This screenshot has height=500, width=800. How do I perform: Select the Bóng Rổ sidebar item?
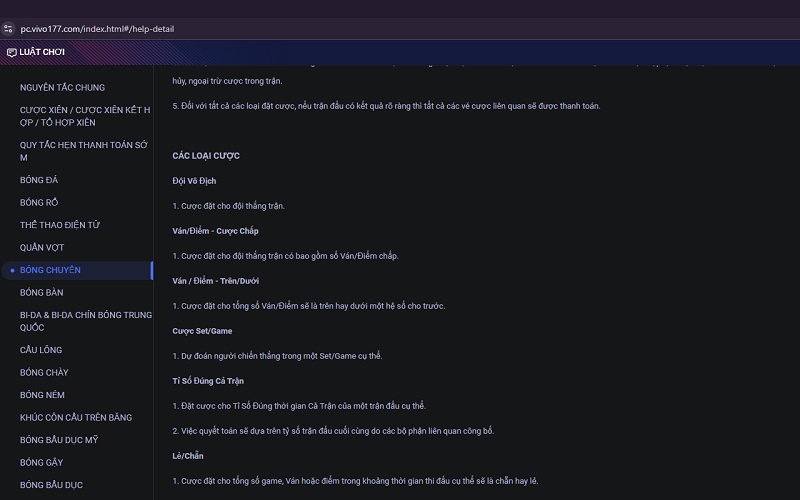coord(39,202)
